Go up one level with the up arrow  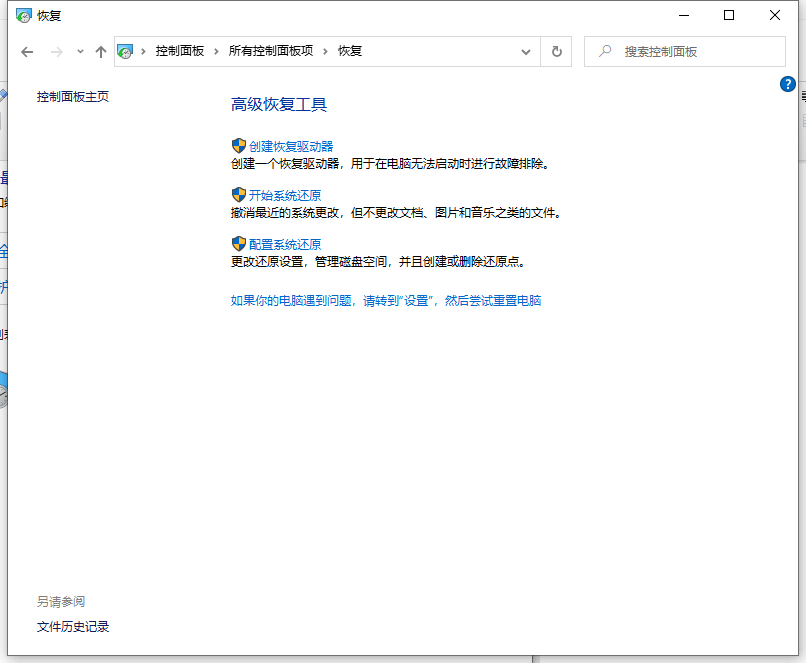click(x=100, y=52)
